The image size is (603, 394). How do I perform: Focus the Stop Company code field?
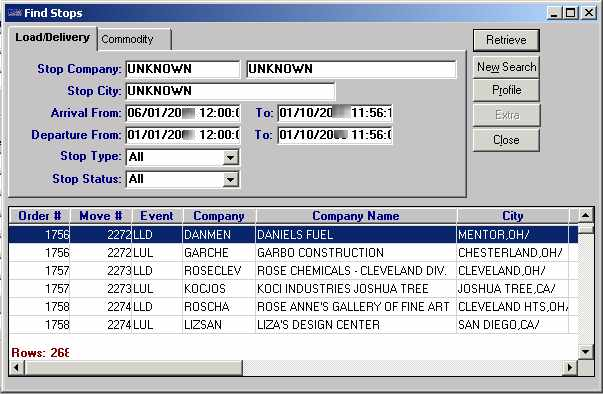pyautogui.click(x=183, y=69)
